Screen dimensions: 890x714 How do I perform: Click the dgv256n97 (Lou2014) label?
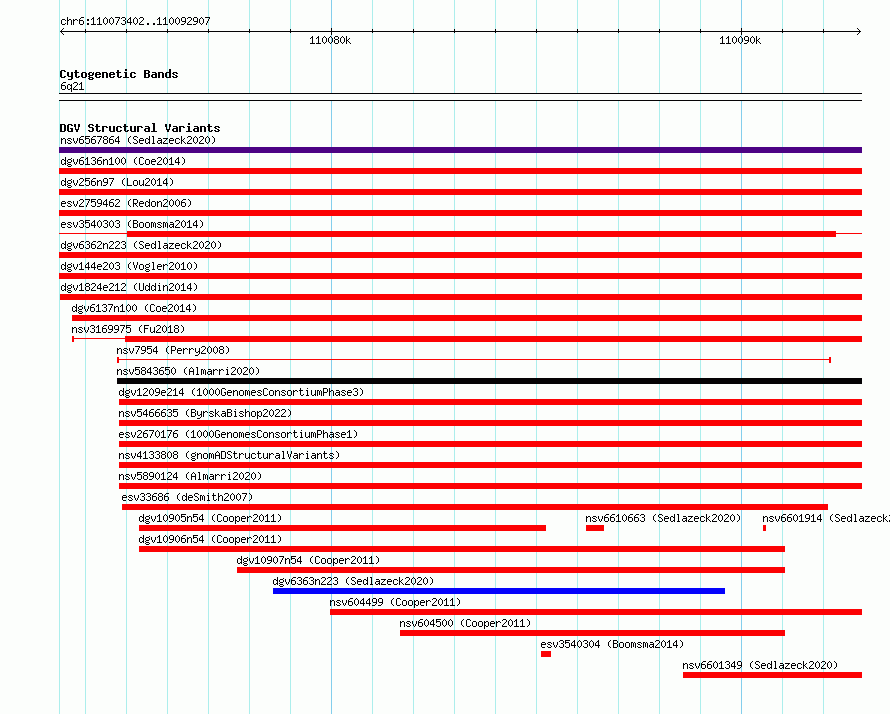pyautogui.click(x=117, y=182)
